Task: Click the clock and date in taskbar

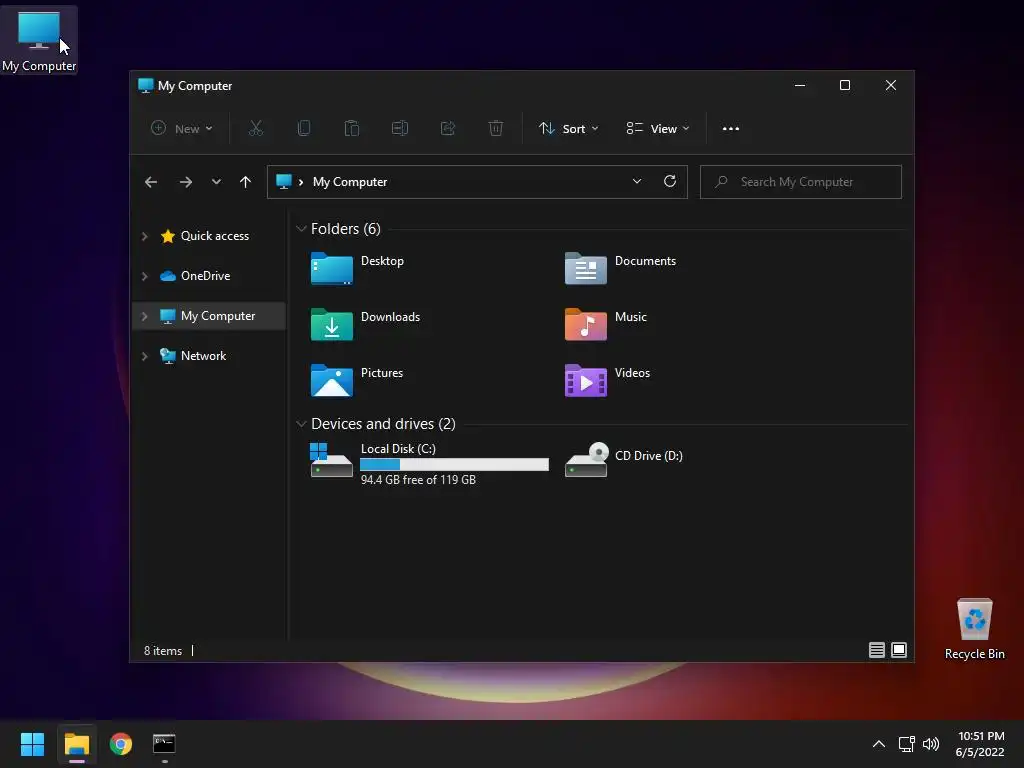Action: tap(980, 744)
